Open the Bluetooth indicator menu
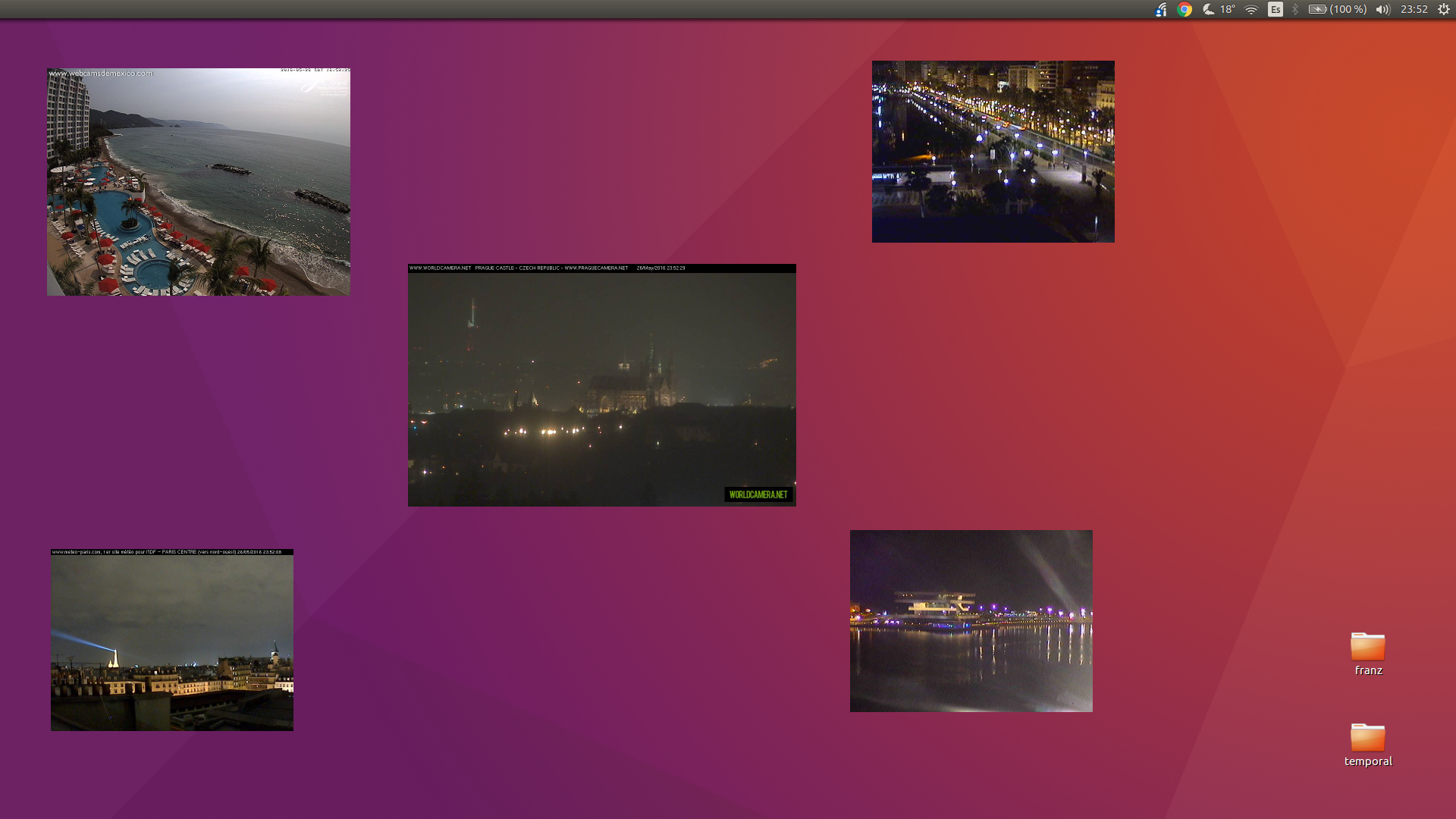Image resolution: width=1456 pixels, height=819 pixels. click(1295, 9)
